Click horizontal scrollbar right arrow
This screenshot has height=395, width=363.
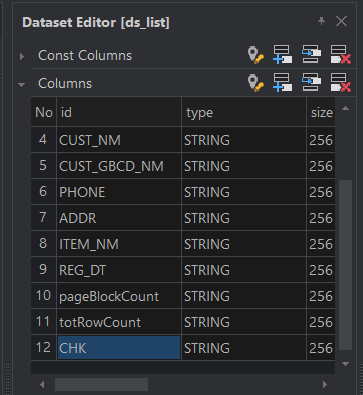click(x=325, y=385)
